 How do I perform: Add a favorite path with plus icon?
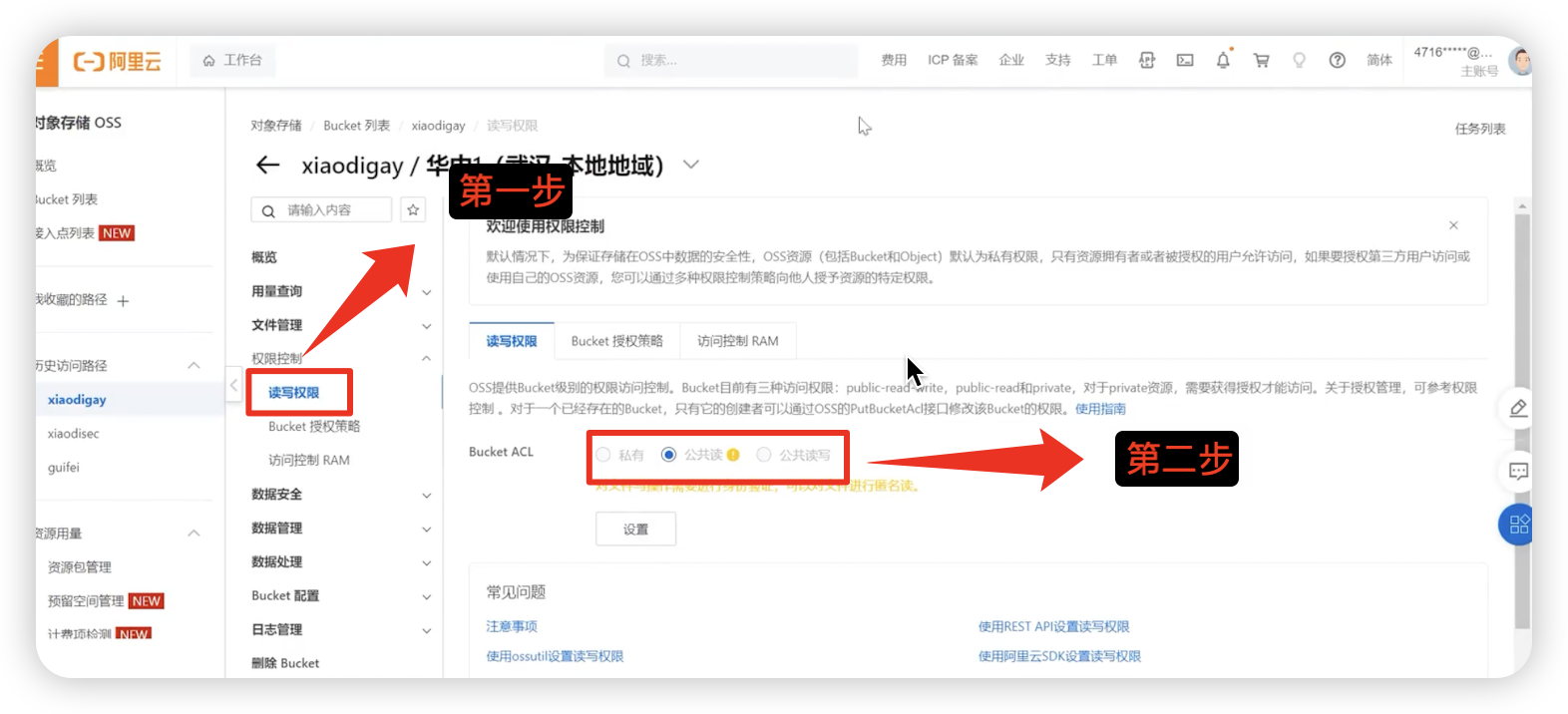123,300
